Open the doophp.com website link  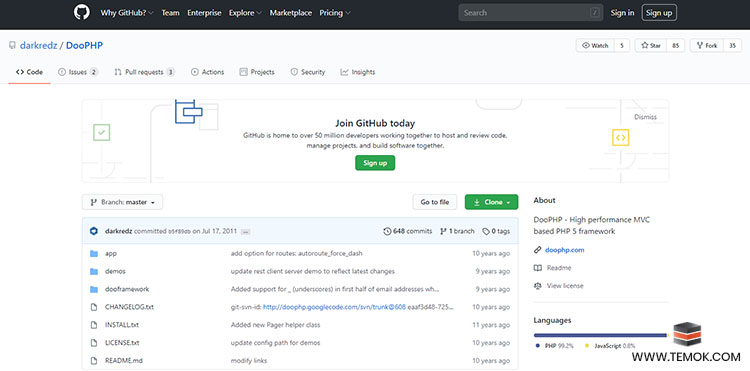[564, 250]
